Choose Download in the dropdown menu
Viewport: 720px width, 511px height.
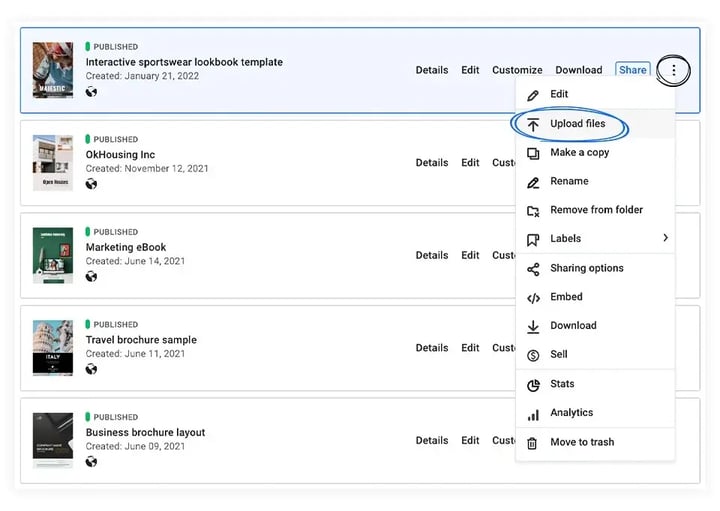595,326
